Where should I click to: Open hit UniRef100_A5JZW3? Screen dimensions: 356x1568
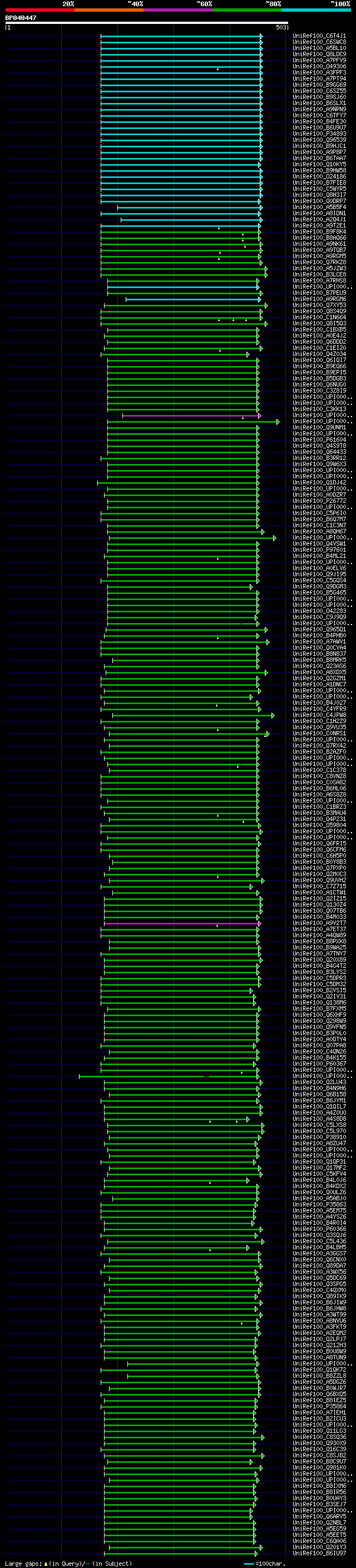pos(319,269)
